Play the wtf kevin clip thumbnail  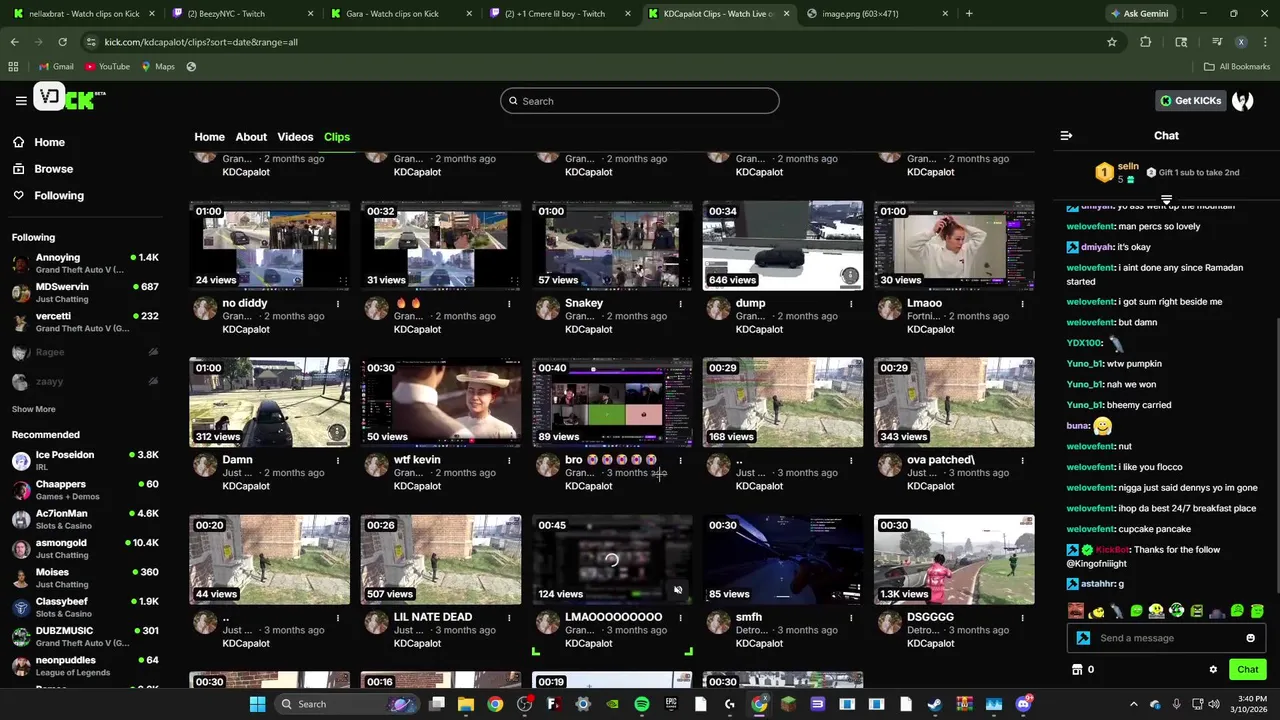(x=441, y=402)
